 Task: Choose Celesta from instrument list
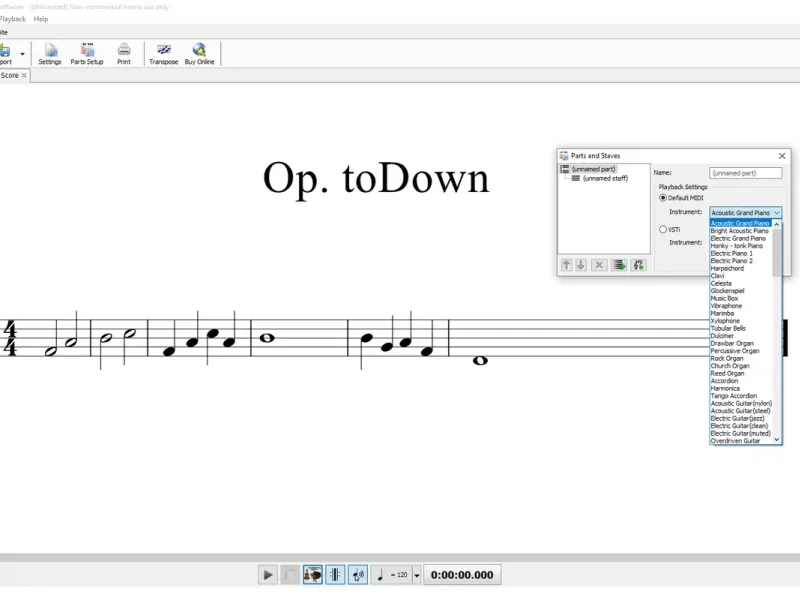pyautogui.click(x=721, y=283)
